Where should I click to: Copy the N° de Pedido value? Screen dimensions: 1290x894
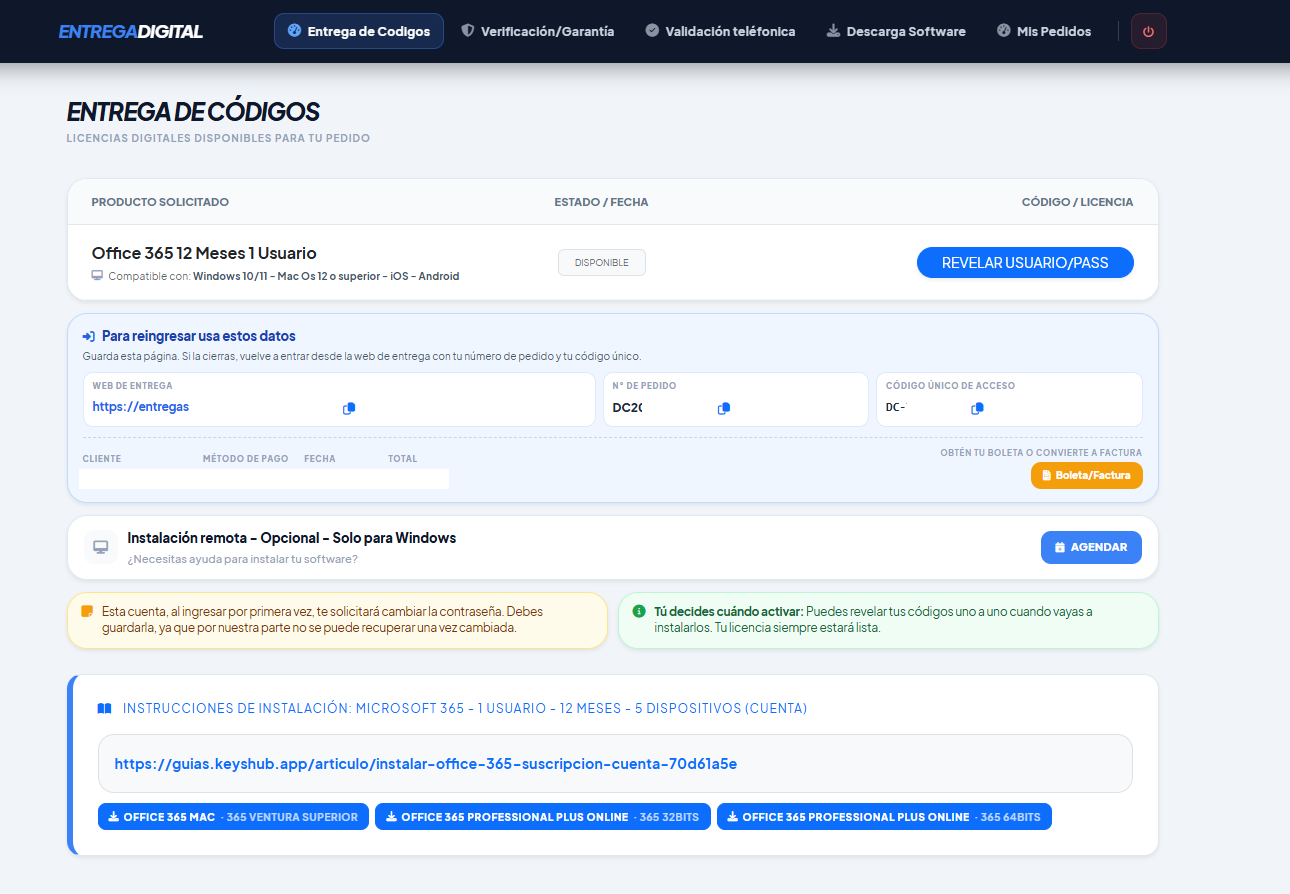tap(724, 408)
